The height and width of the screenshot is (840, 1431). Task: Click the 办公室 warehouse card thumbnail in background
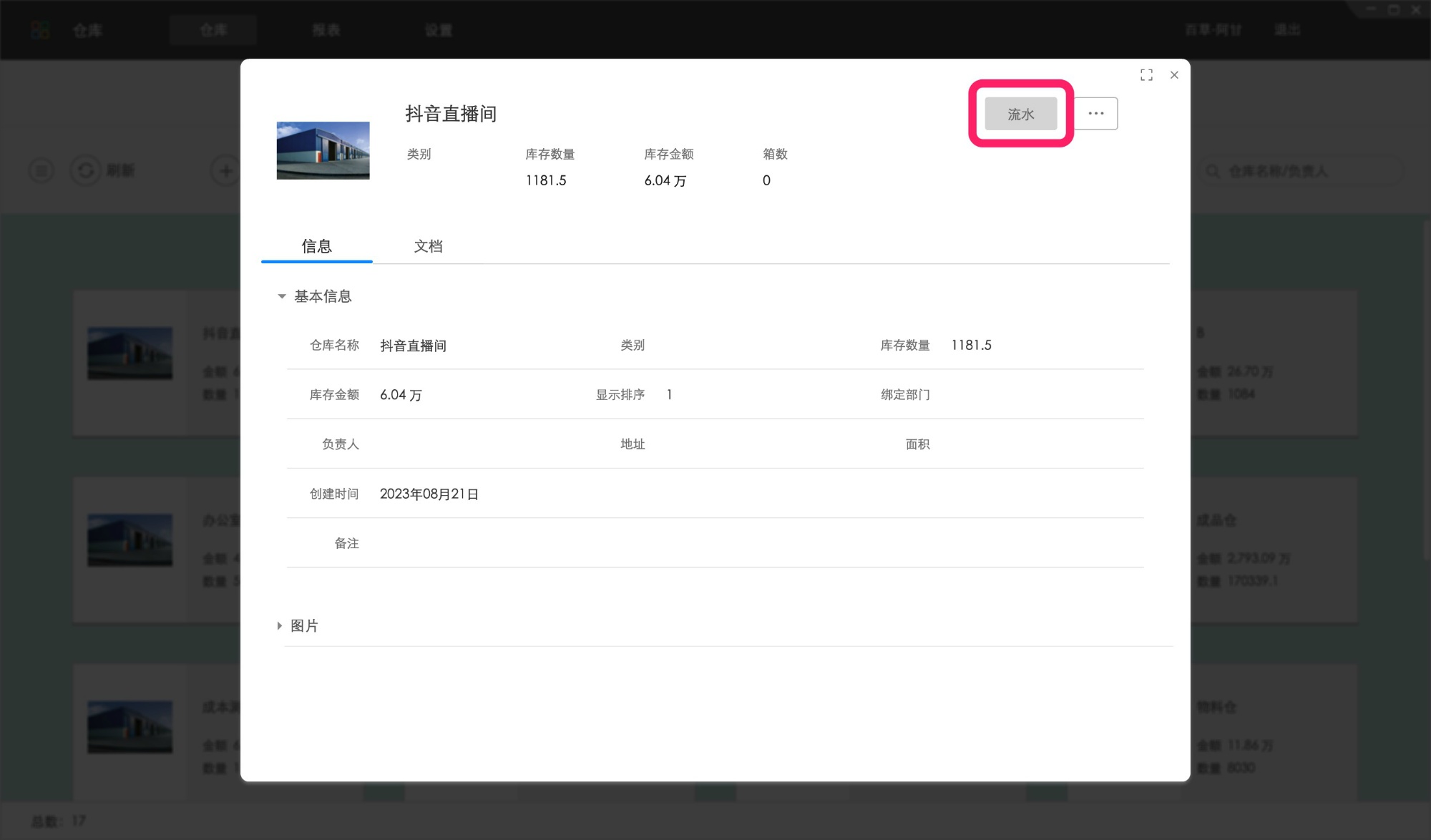point(130,540)
